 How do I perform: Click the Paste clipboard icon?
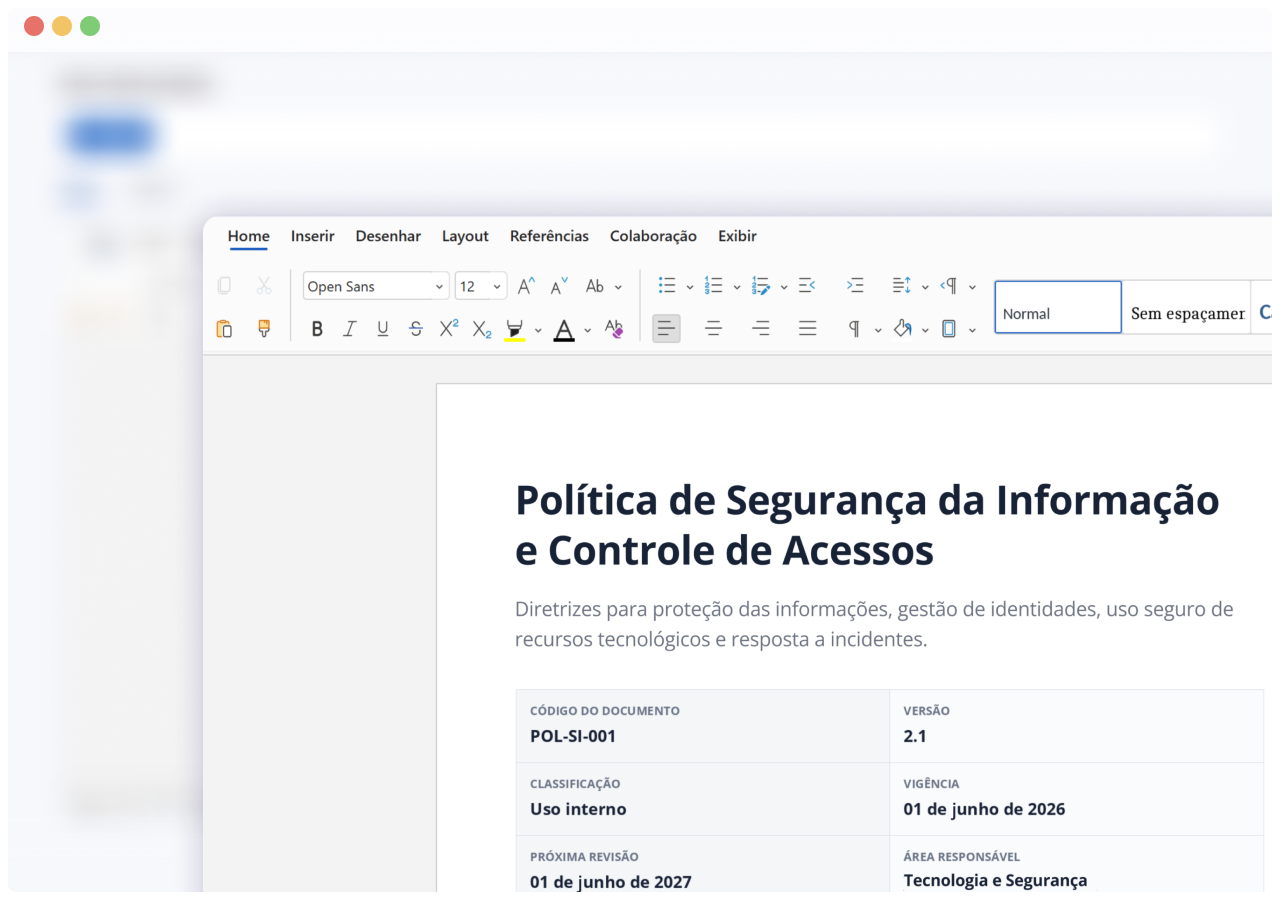225,328
